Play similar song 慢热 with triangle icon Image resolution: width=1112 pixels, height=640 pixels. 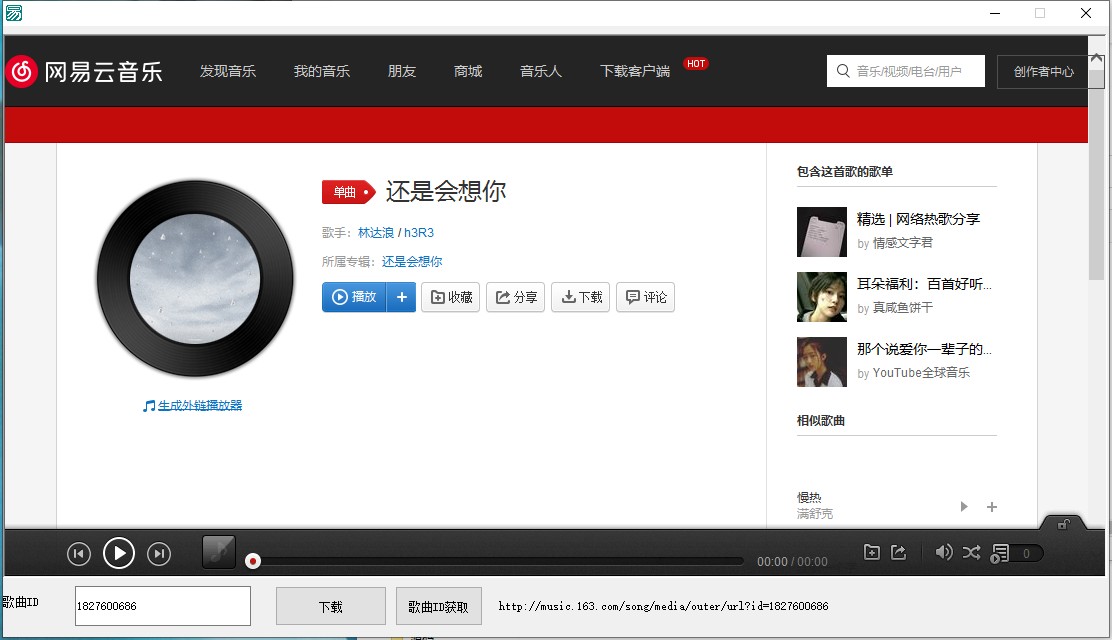tap(964, 507)
